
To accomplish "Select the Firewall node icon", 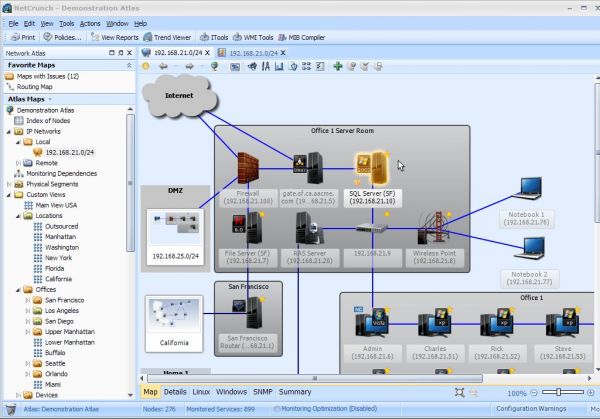I will [248, 168].
